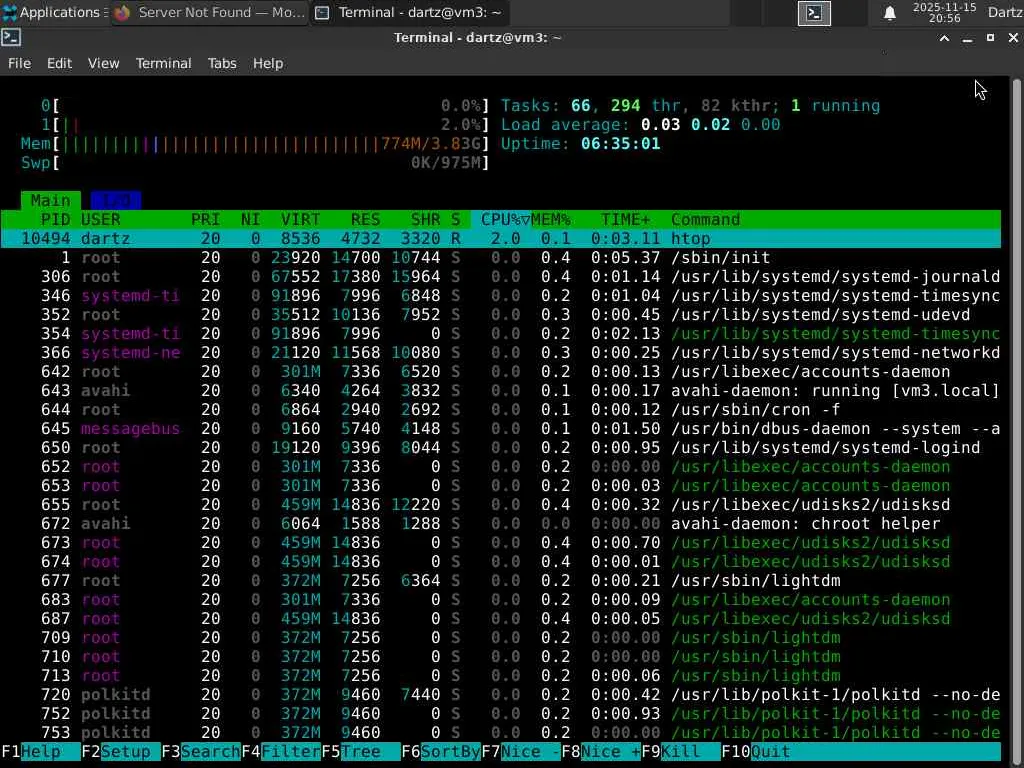The height and width of the screenshot is (768, 1024).
Task: Open the Applications menu icon
Action: point(10,12)
